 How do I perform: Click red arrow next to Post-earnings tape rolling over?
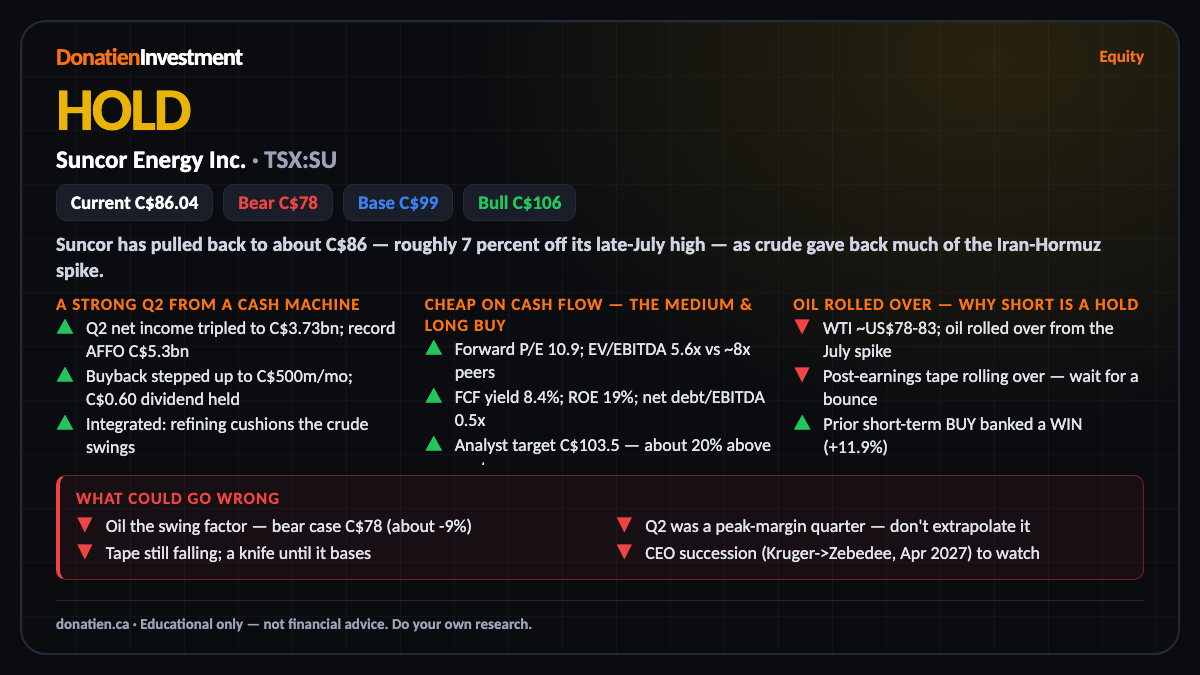coord(801,376)
